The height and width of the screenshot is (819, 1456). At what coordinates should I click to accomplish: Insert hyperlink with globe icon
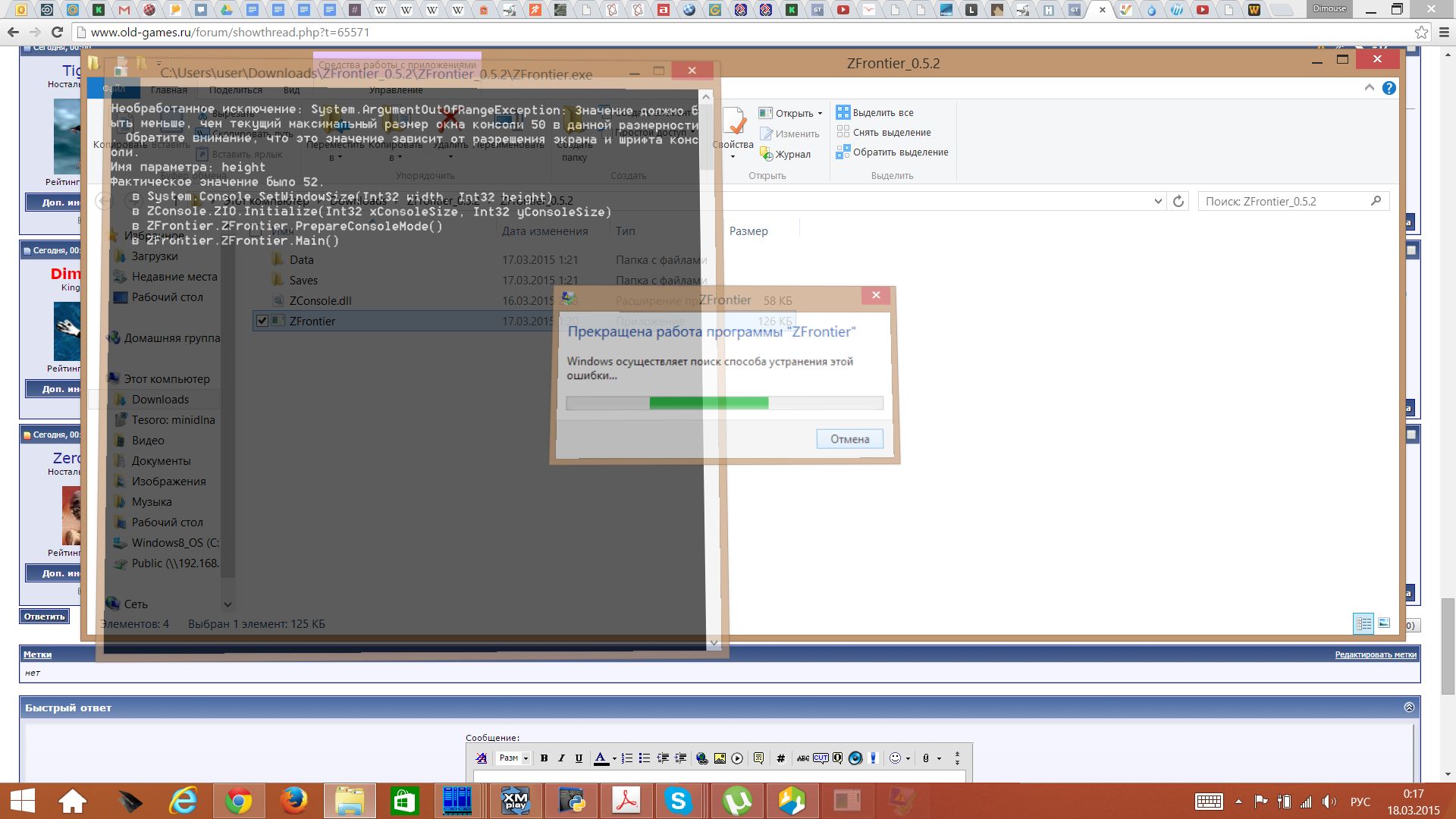click(701, 758)
